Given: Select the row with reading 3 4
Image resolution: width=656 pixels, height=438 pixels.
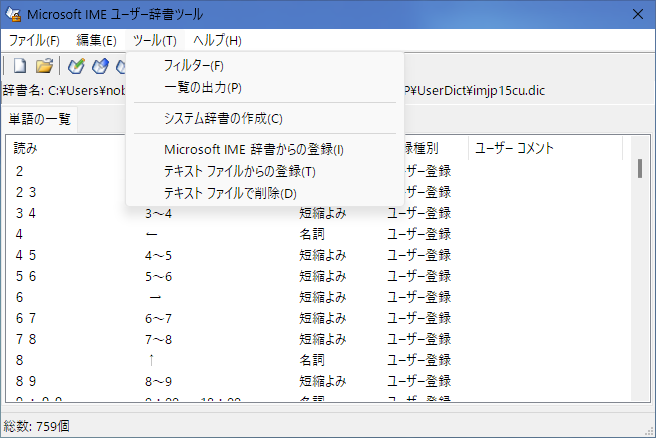Looking at the screenshot, I should coord(319,213).
